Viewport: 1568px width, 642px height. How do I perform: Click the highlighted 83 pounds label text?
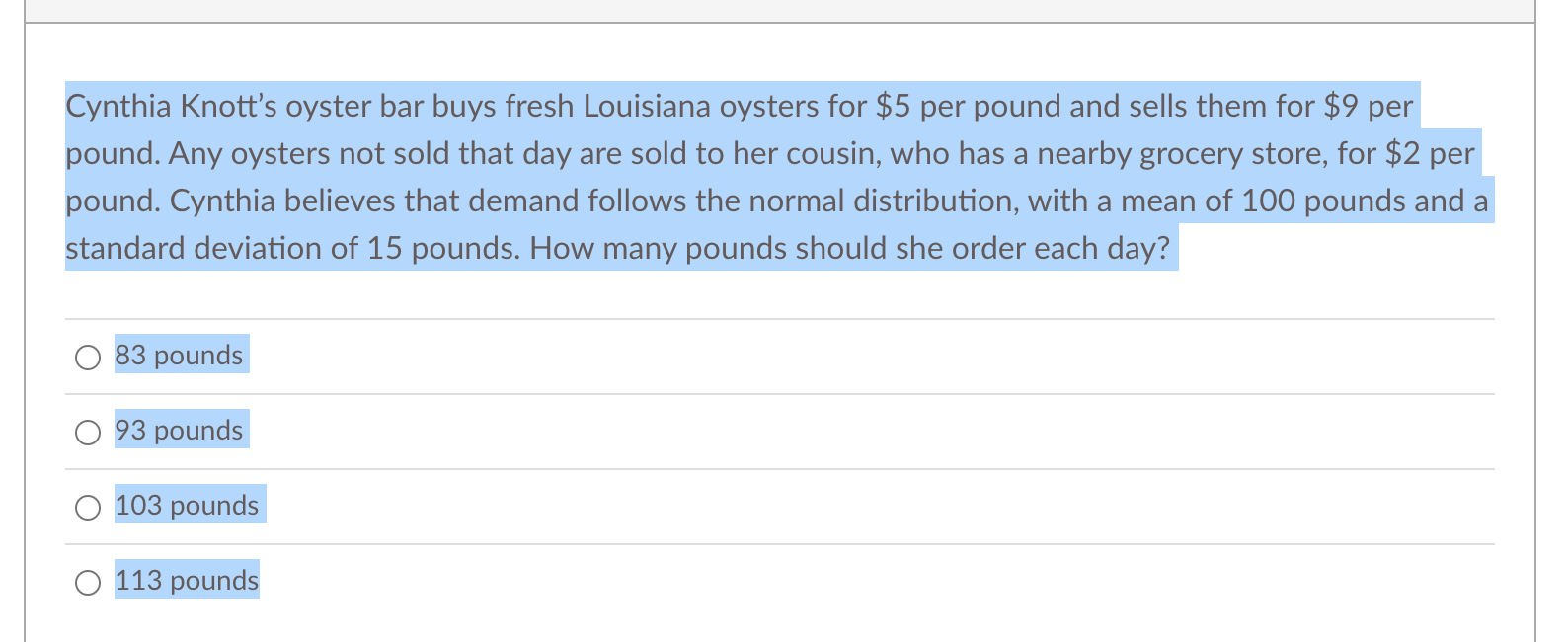(180, 355)
